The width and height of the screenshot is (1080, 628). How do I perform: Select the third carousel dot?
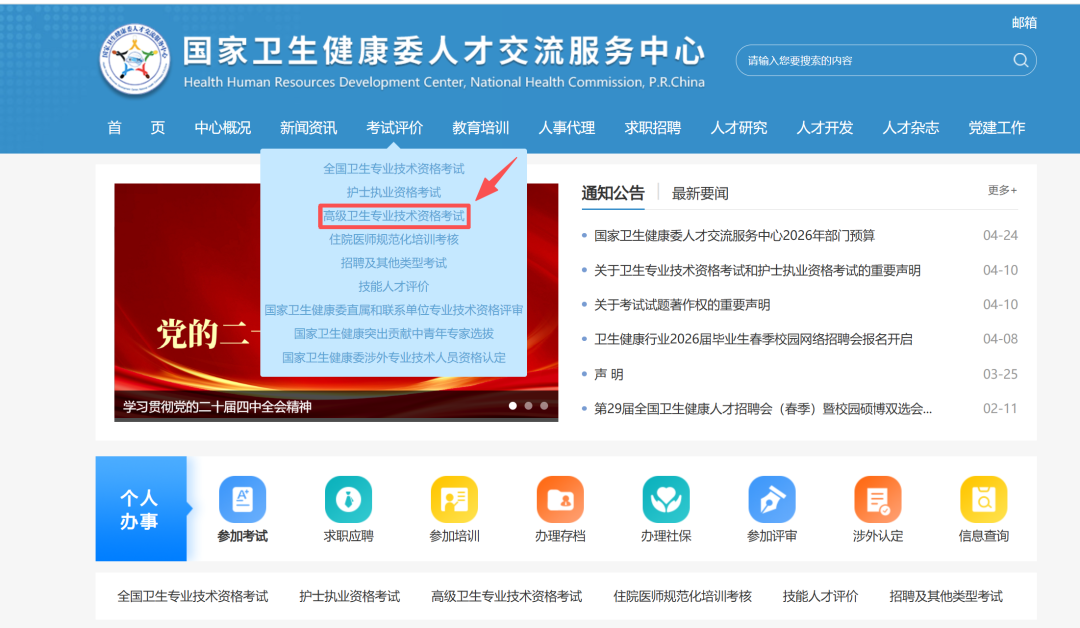[544, 406]
